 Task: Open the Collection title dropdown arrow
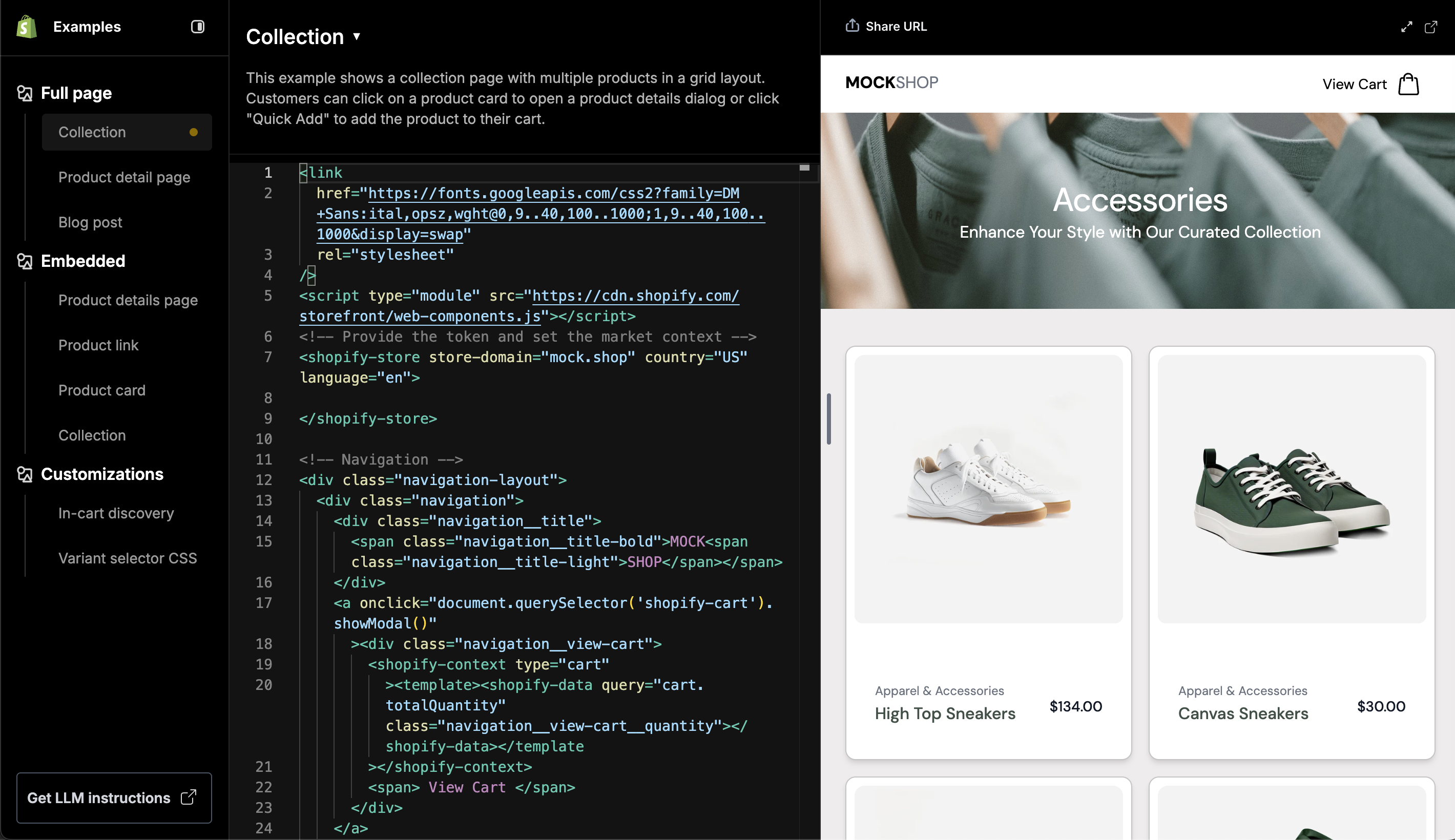357,36
